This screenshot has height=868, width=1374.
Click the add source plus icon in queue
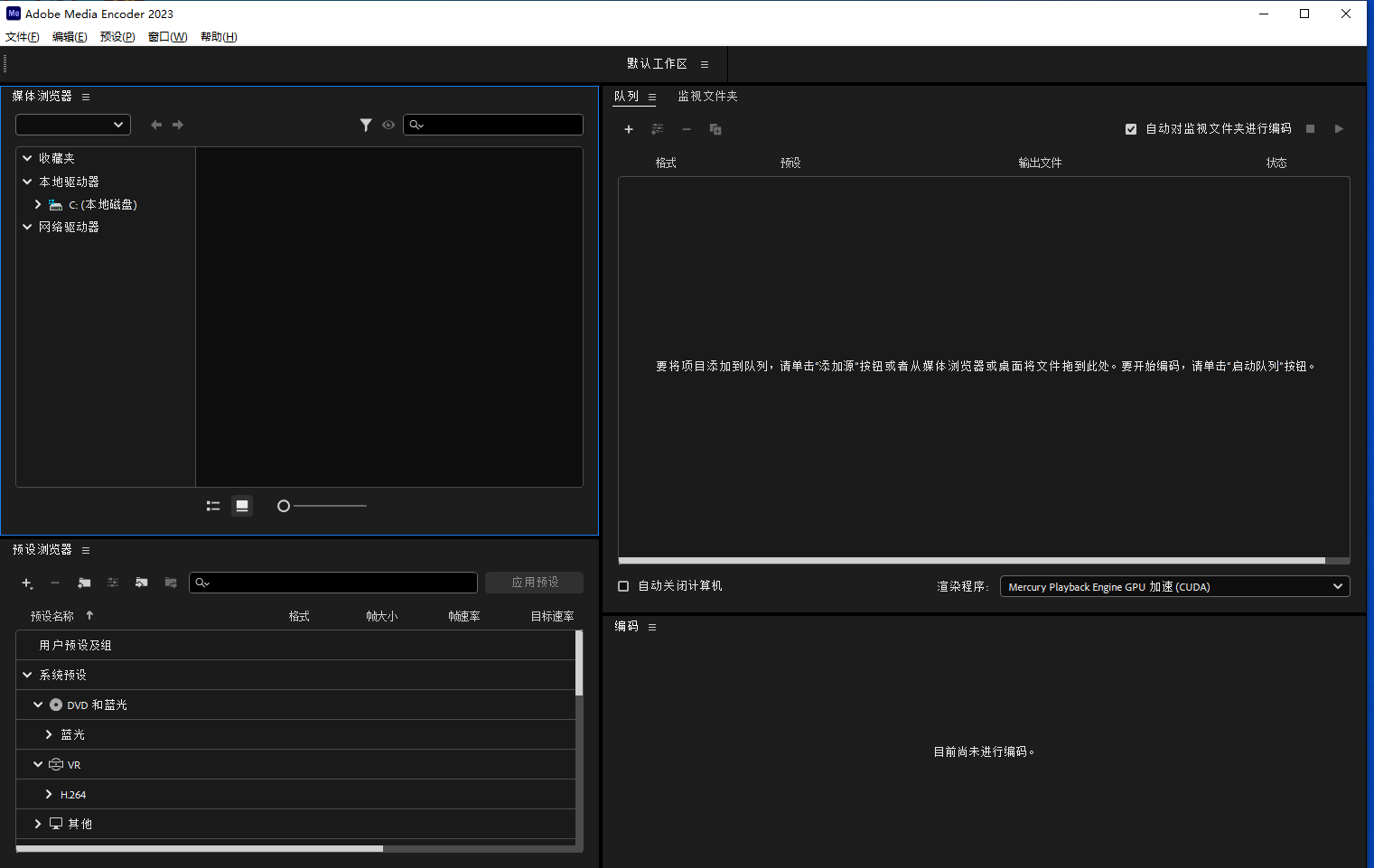click(629, 129)
